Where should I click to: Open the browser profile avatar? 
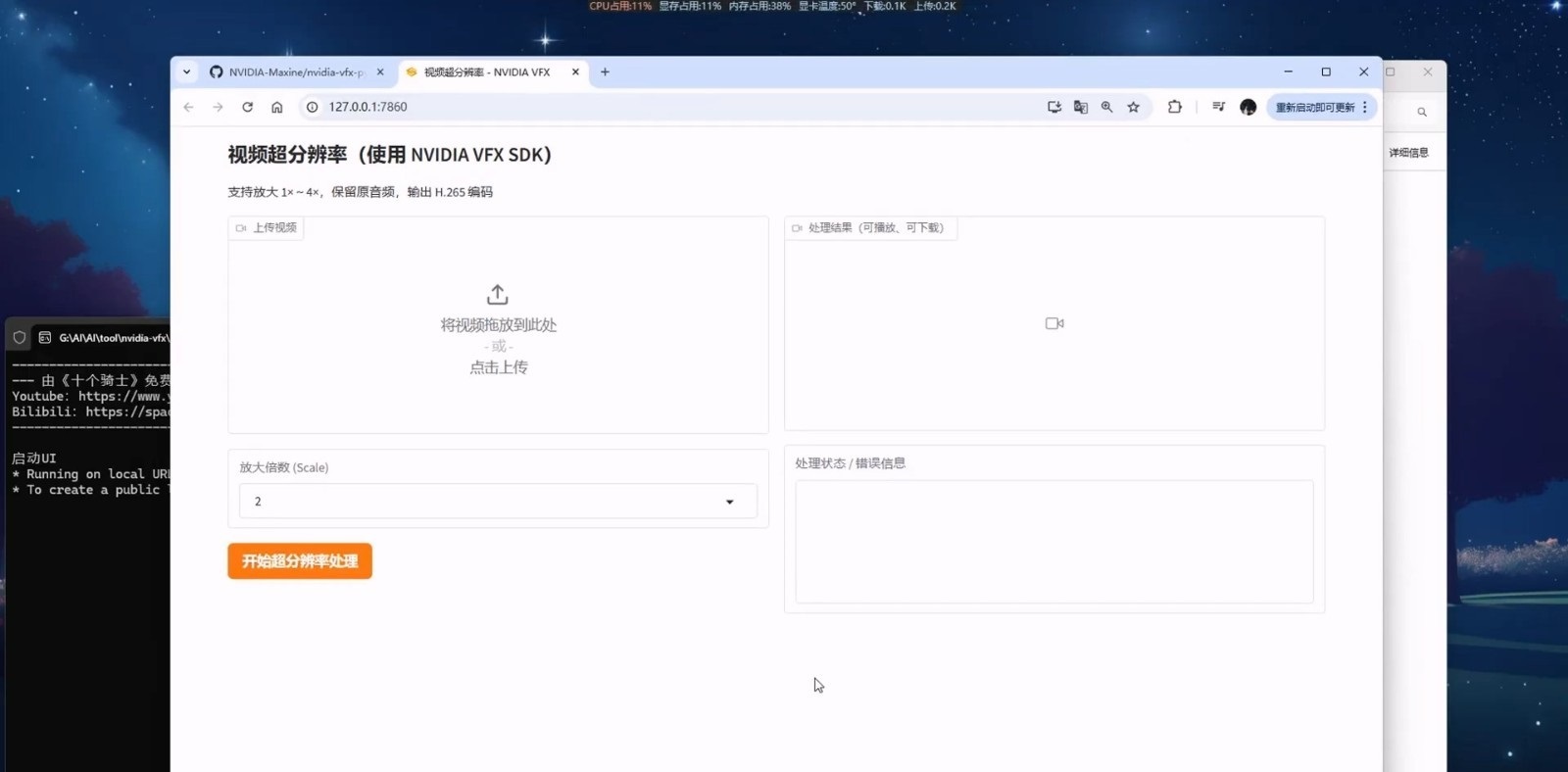click(1248, 107)
